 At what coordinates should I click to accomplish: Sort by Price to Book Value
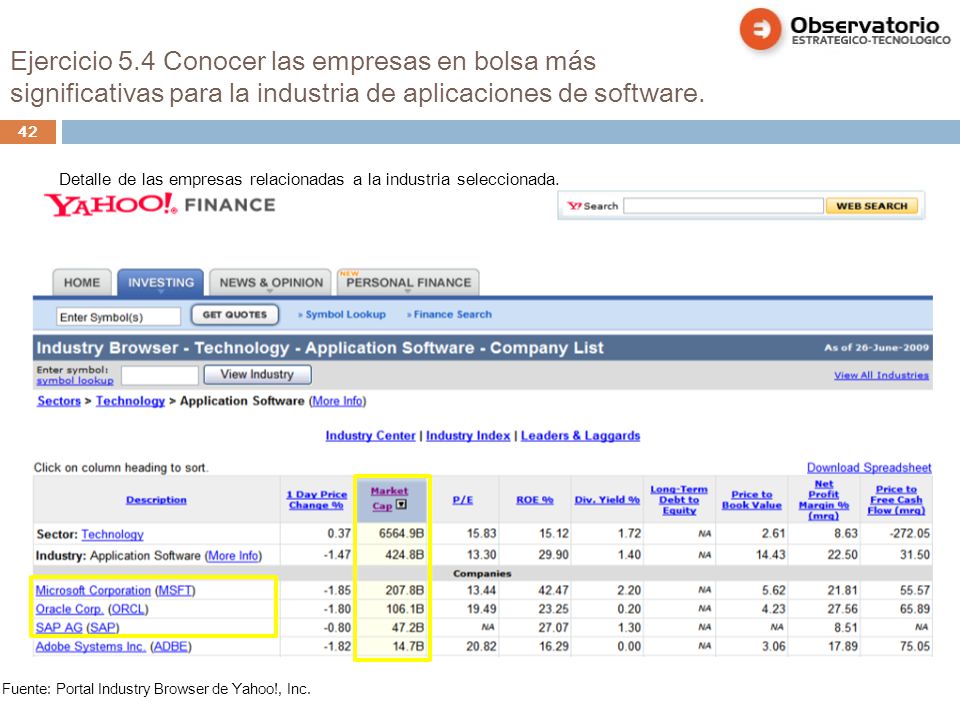click(752, 500)
